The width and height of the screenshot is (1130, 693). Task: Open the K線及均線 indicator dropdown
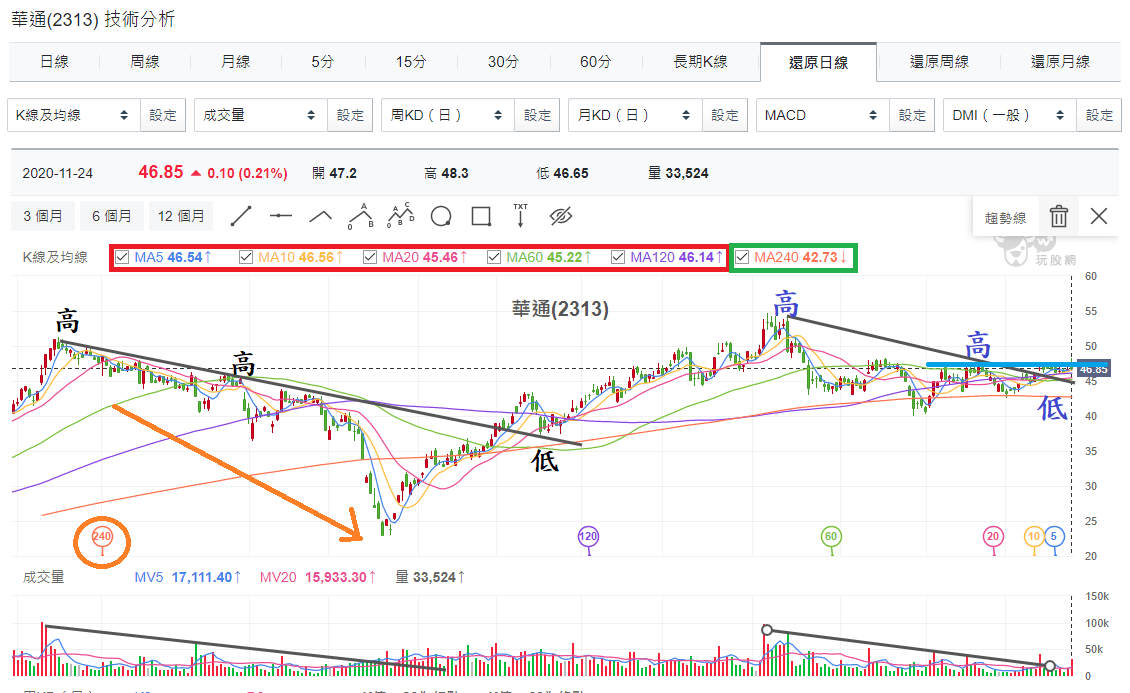point(74,115)
